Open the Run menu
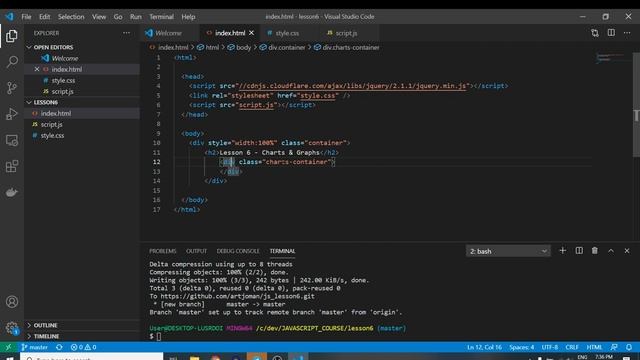The width and height of the screenshot is (640, 360). (x=136, y=17)
